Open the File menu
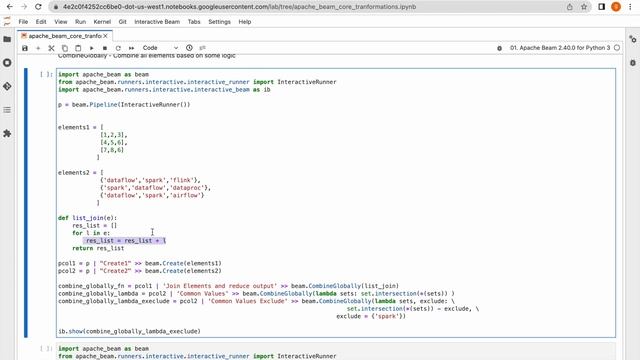 [23, 22]
